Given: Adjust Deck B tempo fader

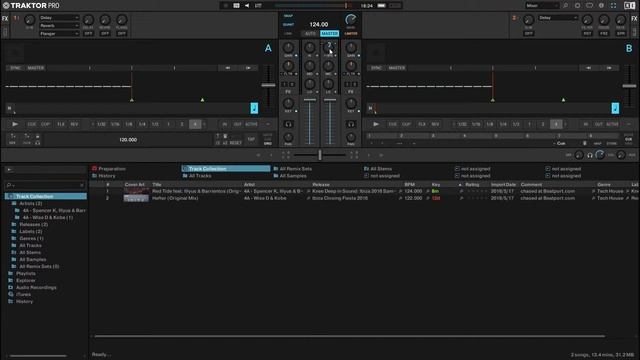Looking at the screenshot, I should coord(629,85).
